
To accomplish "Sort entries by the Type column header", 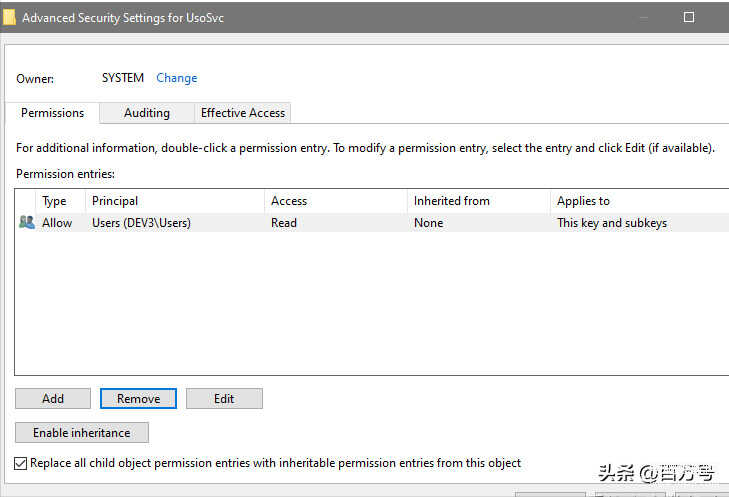I will click(54, 201).
